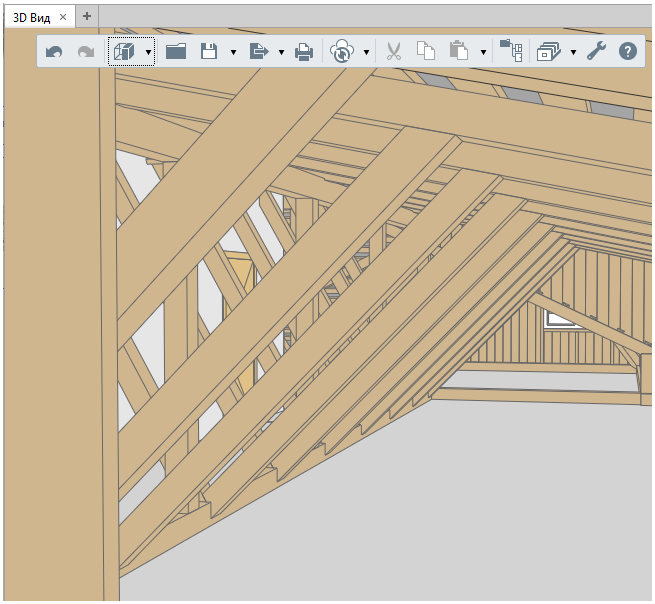Open a project with the folder icon
This screenshot has height=604, width=655.
[176, 52]
